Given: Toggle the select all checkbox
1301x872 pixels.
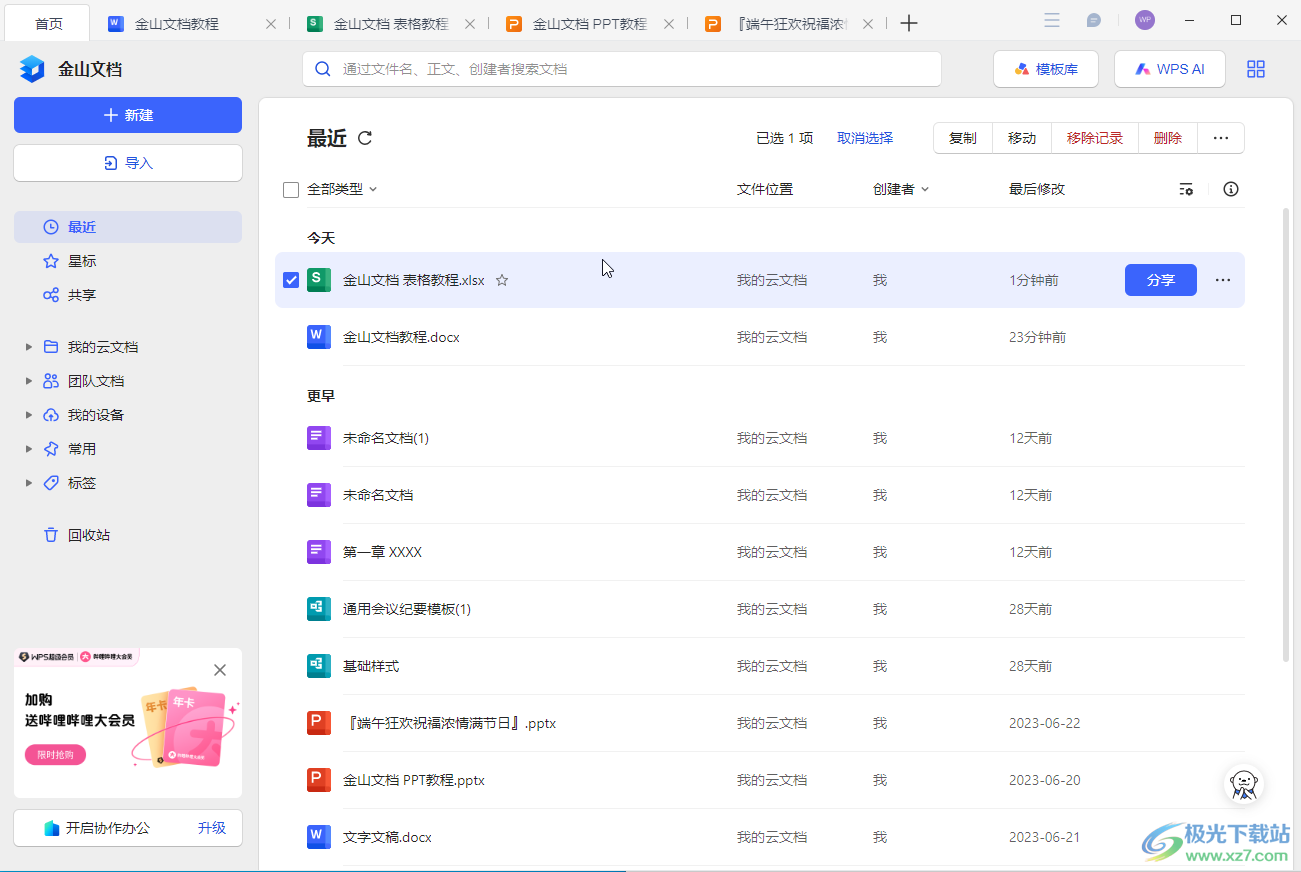Looking at the screenshot, I should click(x=291, y=189).
